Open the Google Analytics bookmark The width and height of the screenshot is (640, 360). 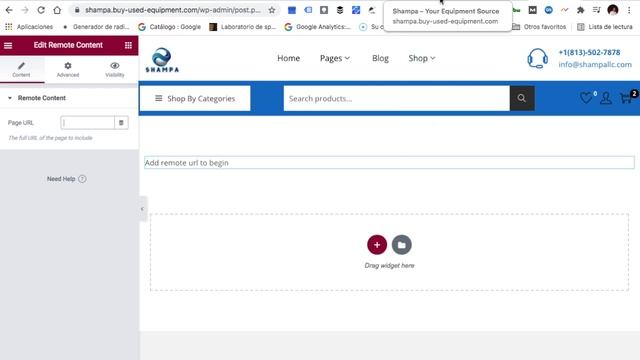[x=318, y=27]
